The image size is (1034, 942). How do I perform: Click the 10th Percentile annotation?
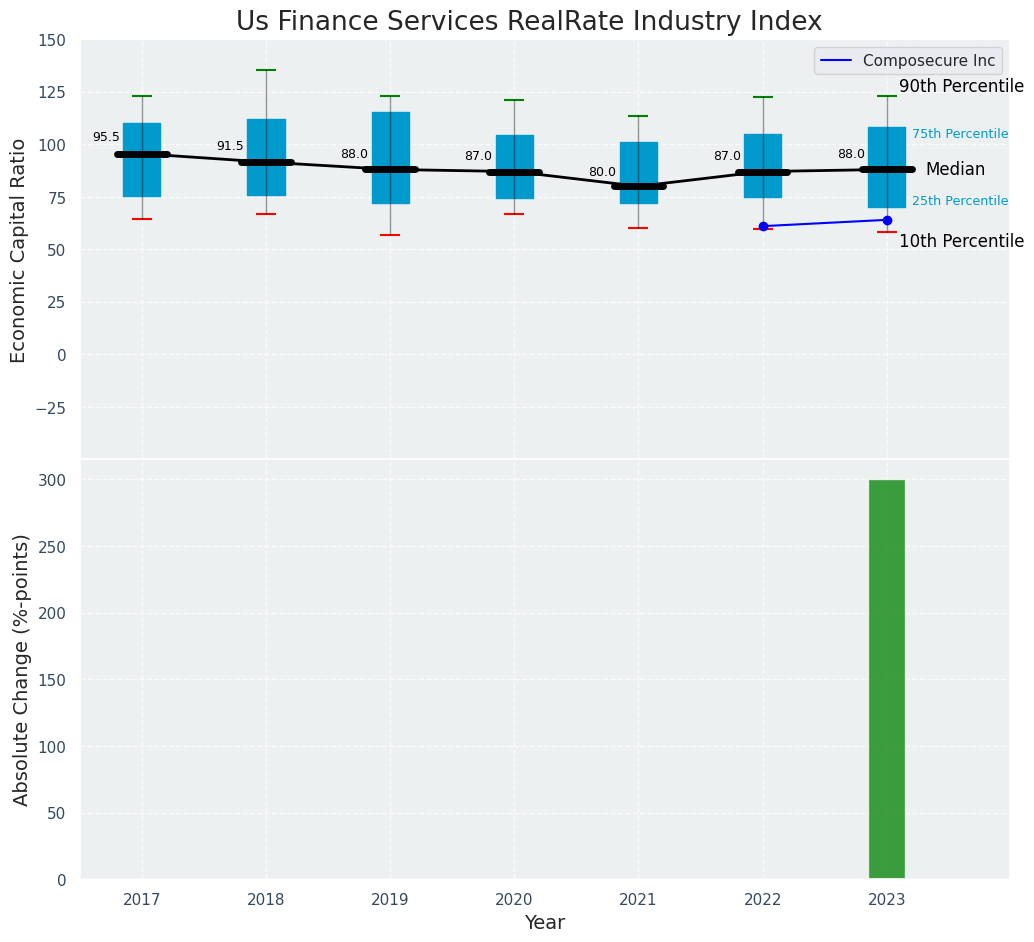(x=961, y=242)
